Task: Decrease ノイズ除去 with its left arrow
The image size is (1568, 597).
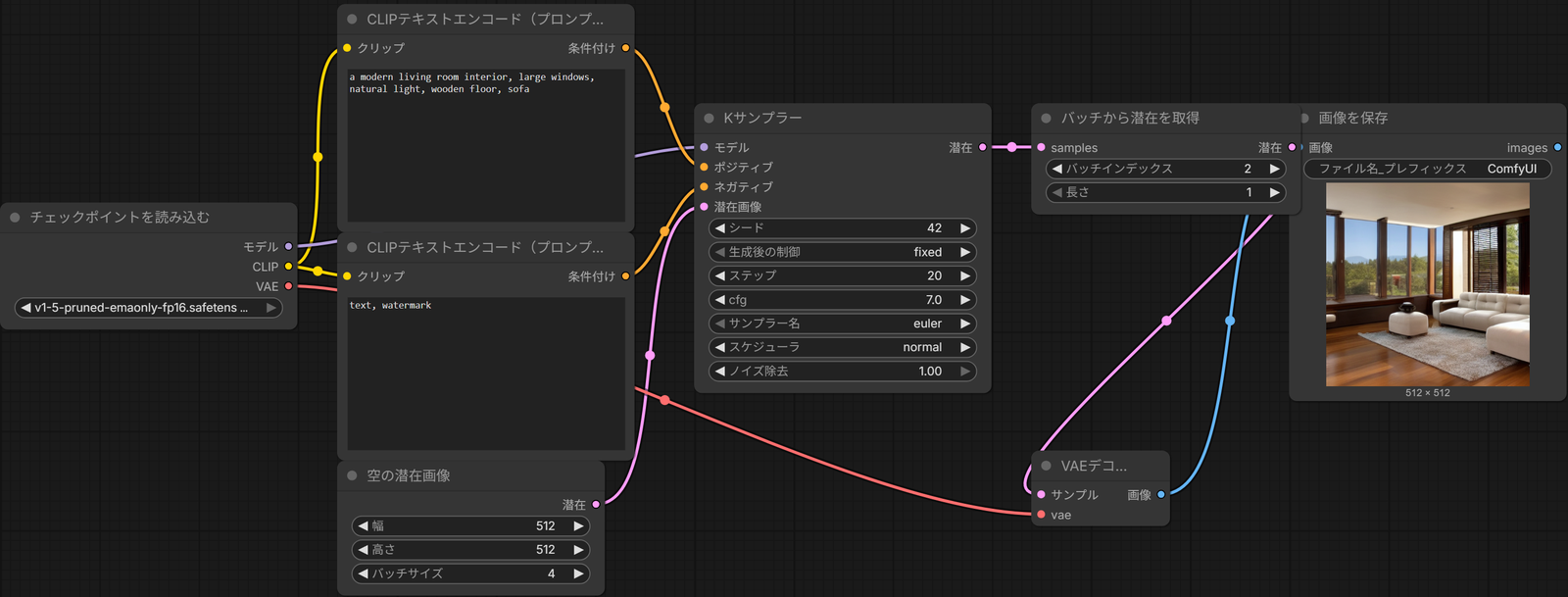Action: point(720,372)
